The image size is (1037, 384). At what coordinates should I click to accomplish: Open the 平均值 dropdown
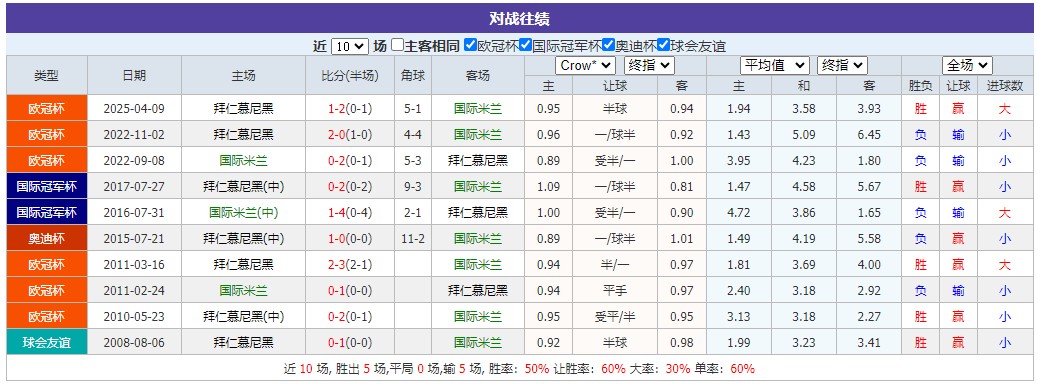[x=774, y=65]
